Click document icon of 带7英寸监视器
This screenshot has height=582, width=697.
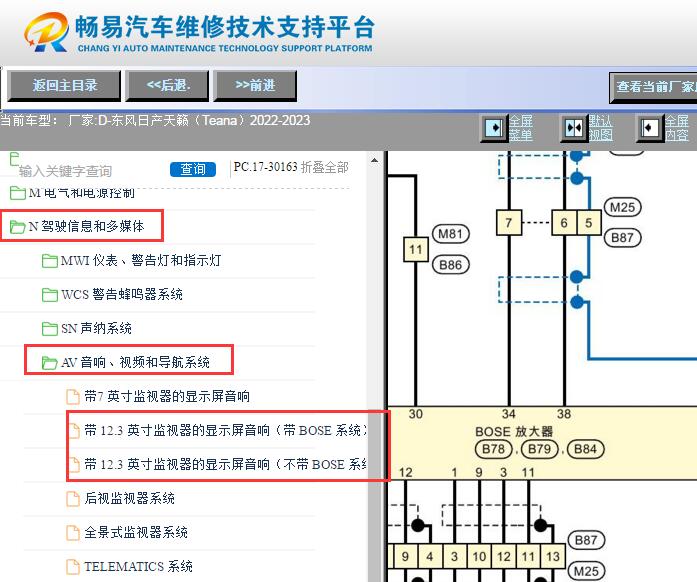72,397
